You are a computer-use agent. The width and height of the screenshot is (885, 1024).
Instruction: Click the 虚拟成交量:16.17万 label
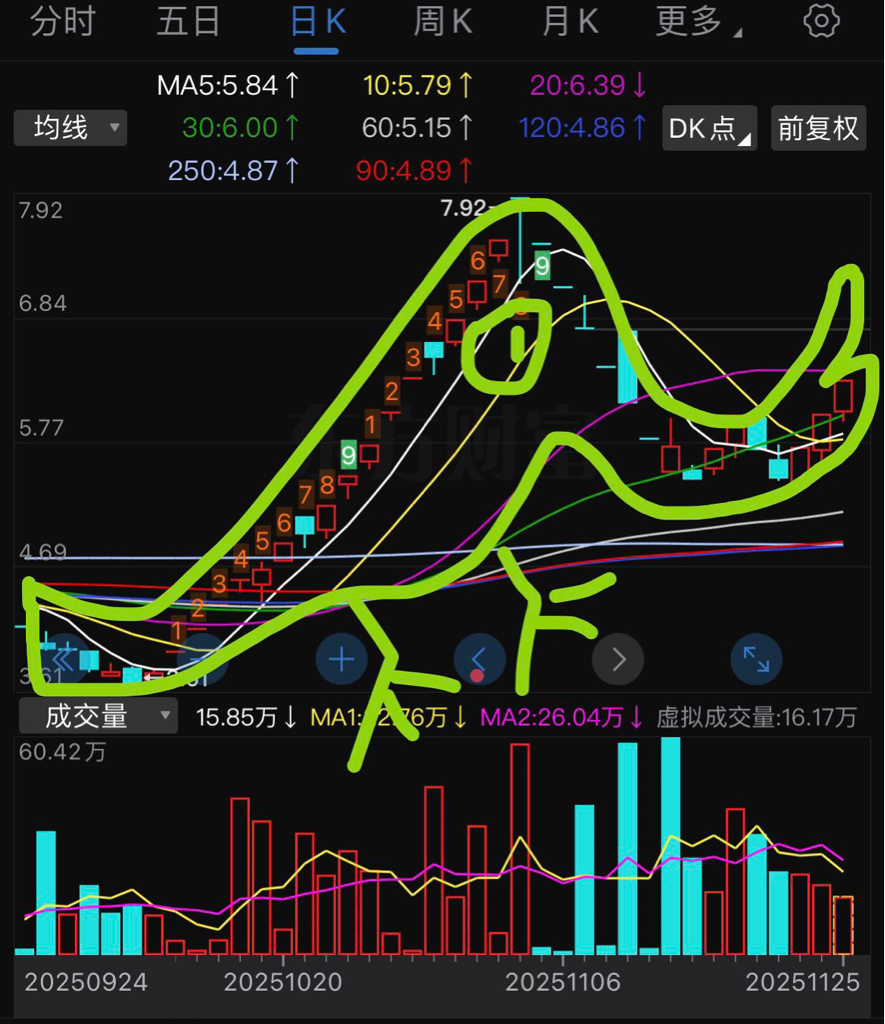(x=756, y=717)
